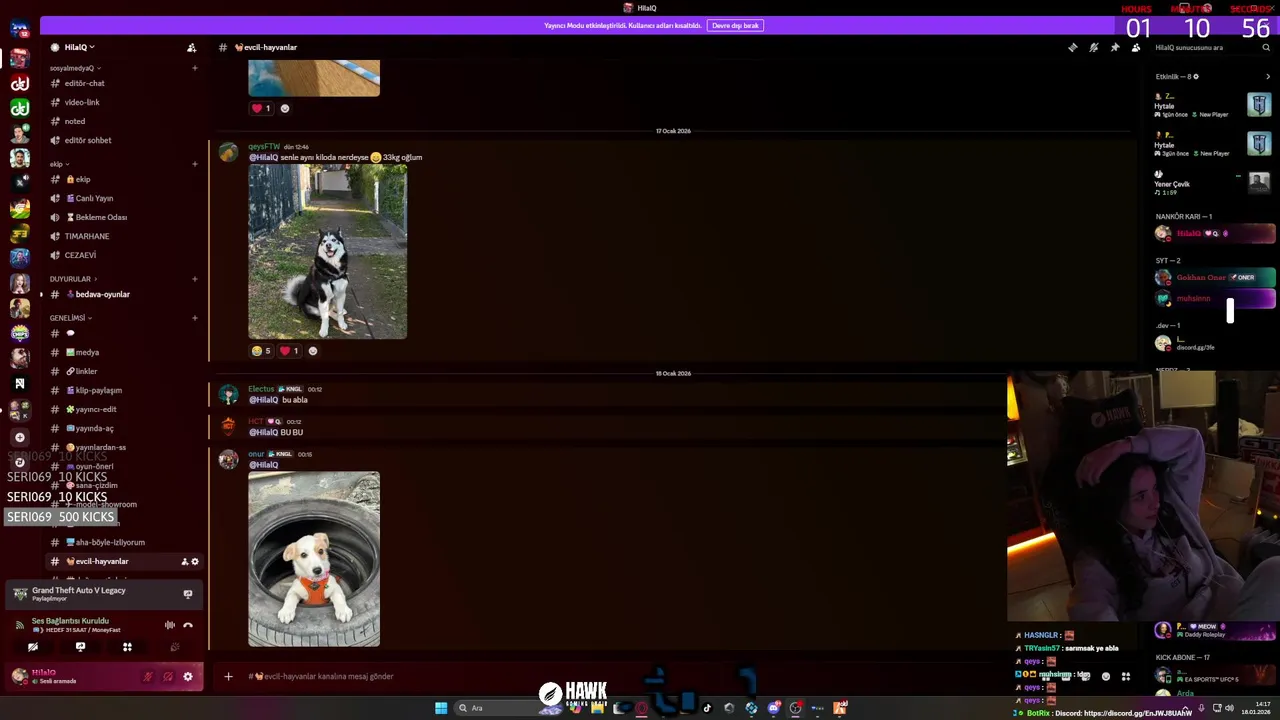Open Yener Çevik listening activity card
This screenshot has height=720, width=1280.
tap(1213, 183)
